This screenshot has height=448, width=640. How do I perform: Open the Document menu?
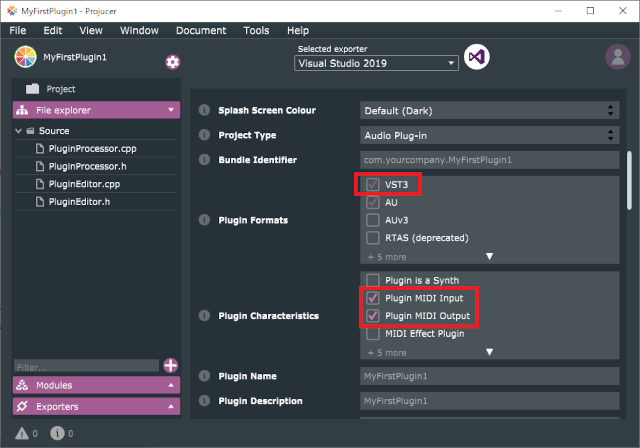(201, 31)
